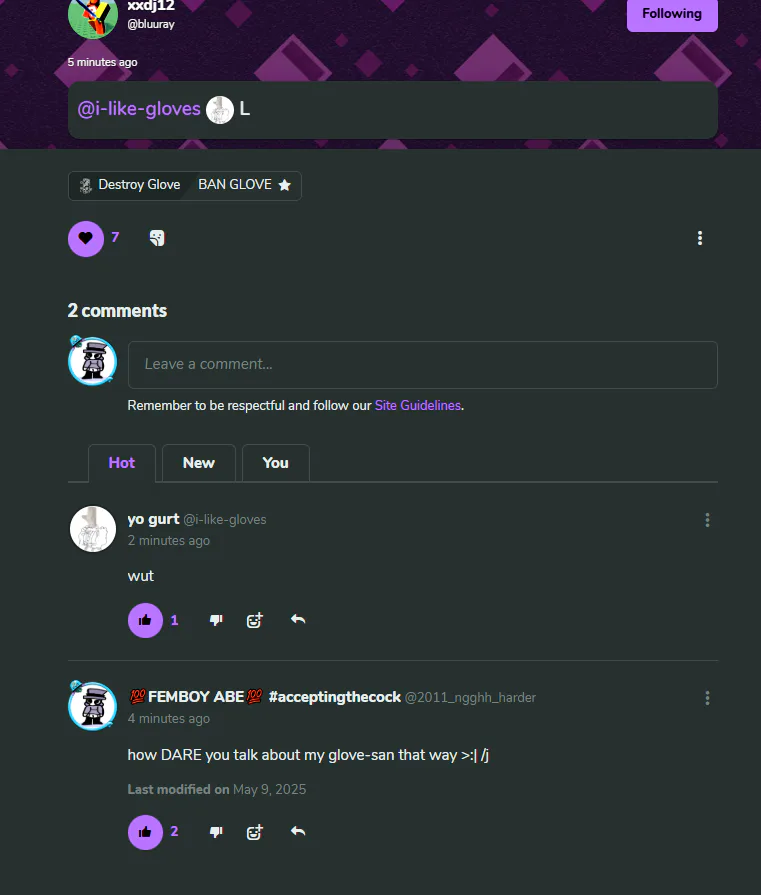Reply to FEMBOY ABE's comment
The width and height of the screenshot is (761, 895).
click(298, 831)
